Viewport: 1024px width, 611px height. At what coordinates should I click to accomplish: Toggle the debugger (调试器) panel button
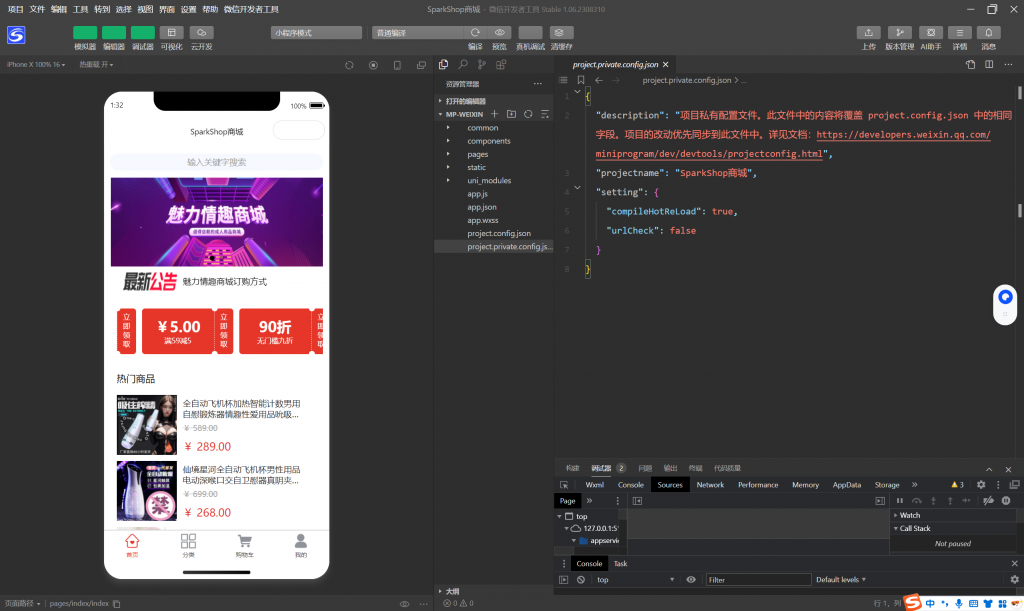tap(143, 32)
